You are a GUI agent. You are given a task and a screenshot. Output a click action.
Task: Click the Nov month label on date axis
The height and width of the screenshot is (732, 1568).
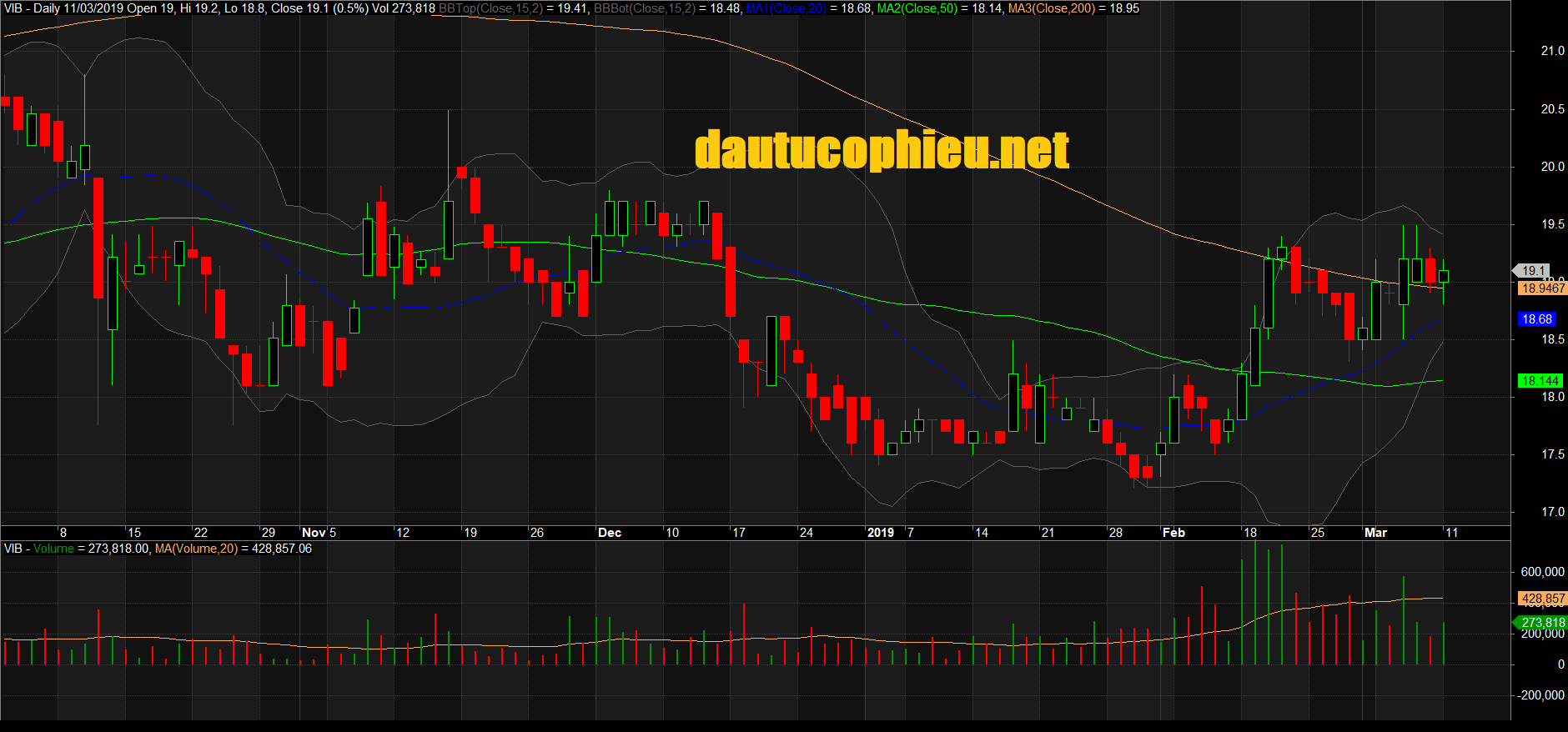pos(314,533)
